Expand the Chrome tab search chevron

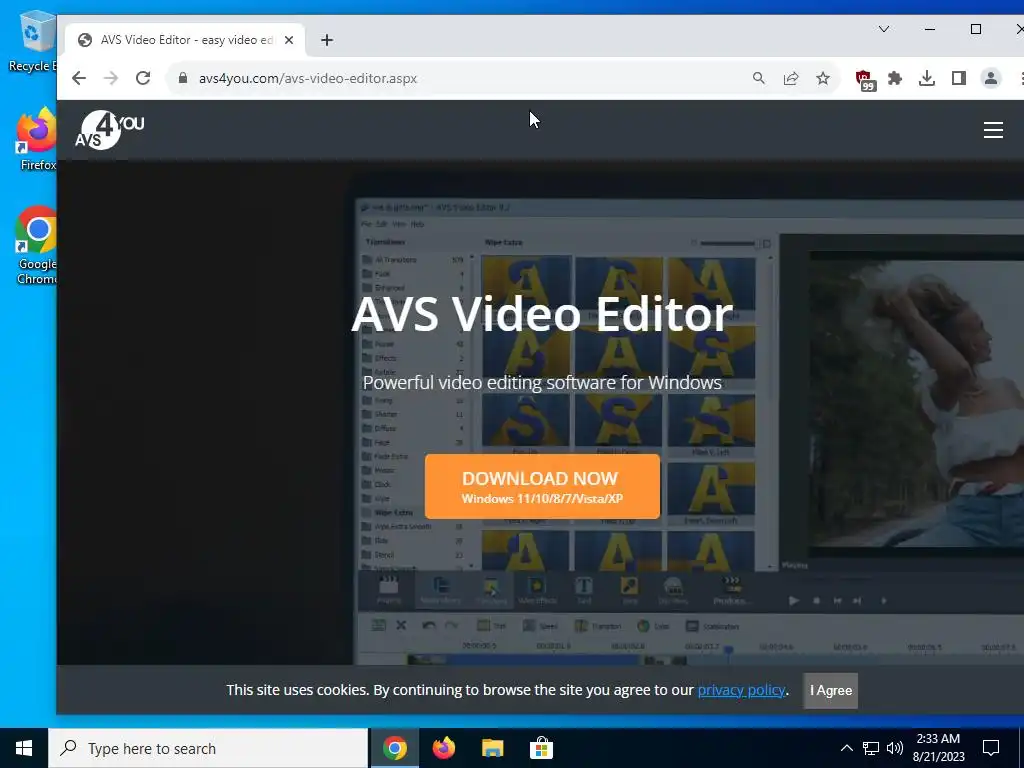(x=884, y=29)
